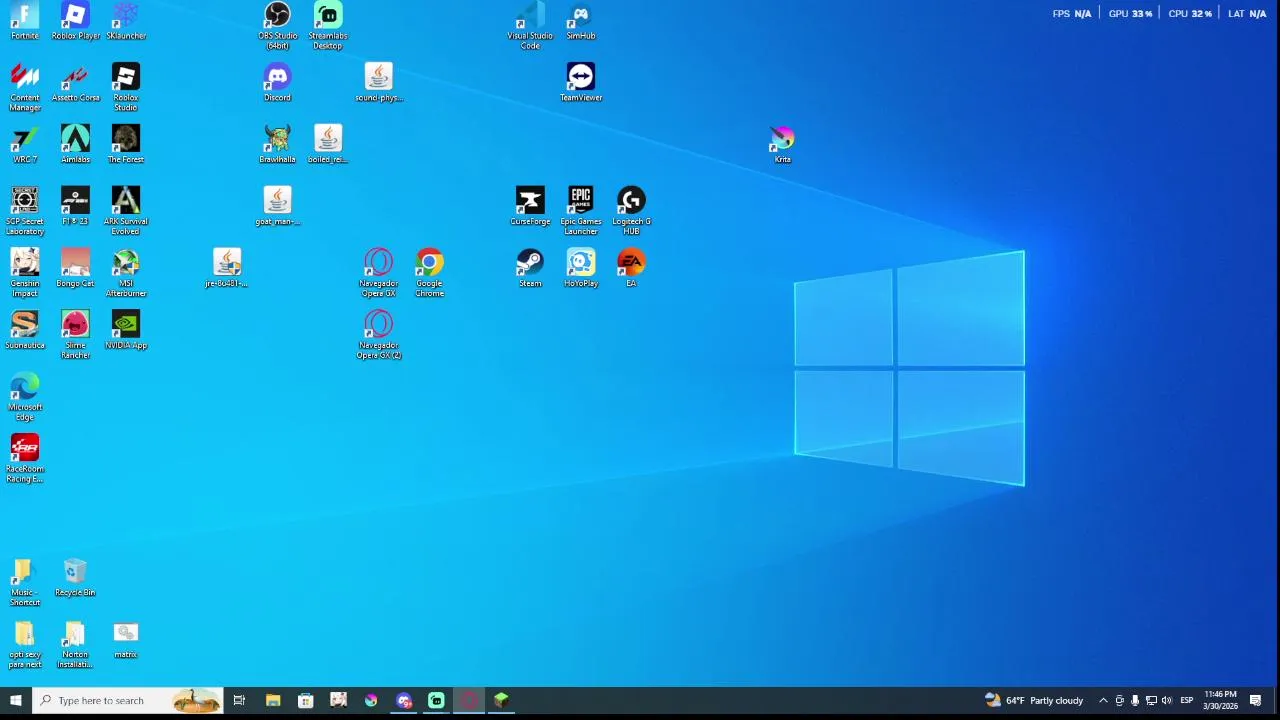Select the goat-man Java file icon
1280x720 pixels.
coord(277,207)
